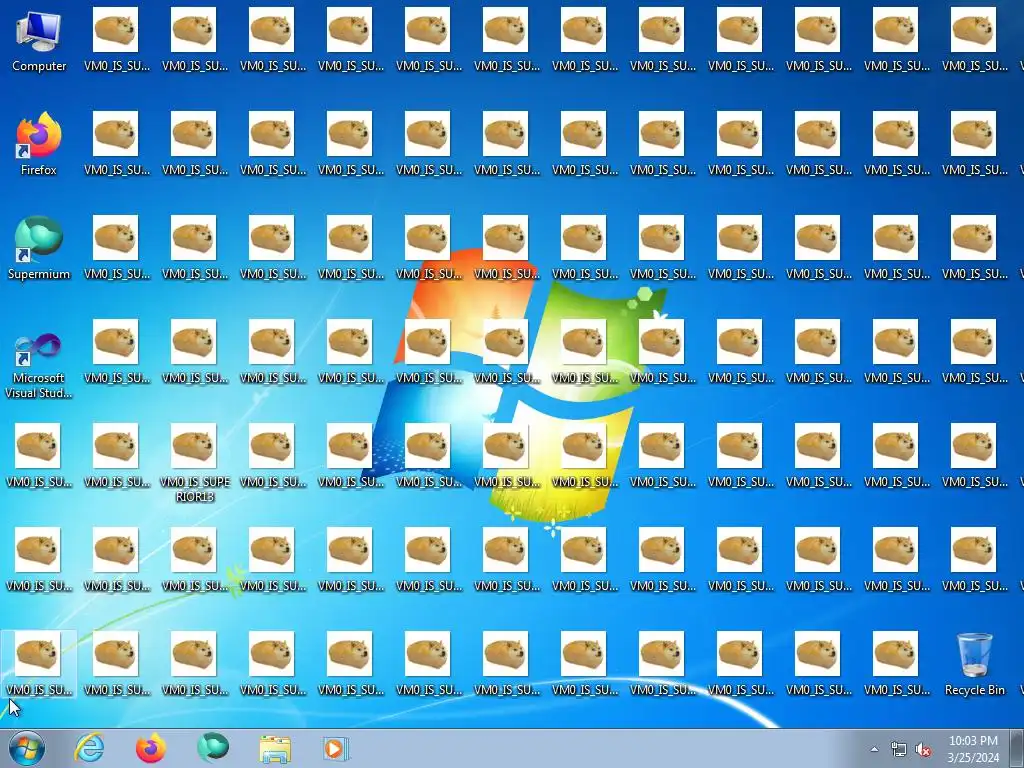Viewport: 1024px width, 768px height.
Task: Select the Firefox desktop shortcut
Action: pos(39,144)
